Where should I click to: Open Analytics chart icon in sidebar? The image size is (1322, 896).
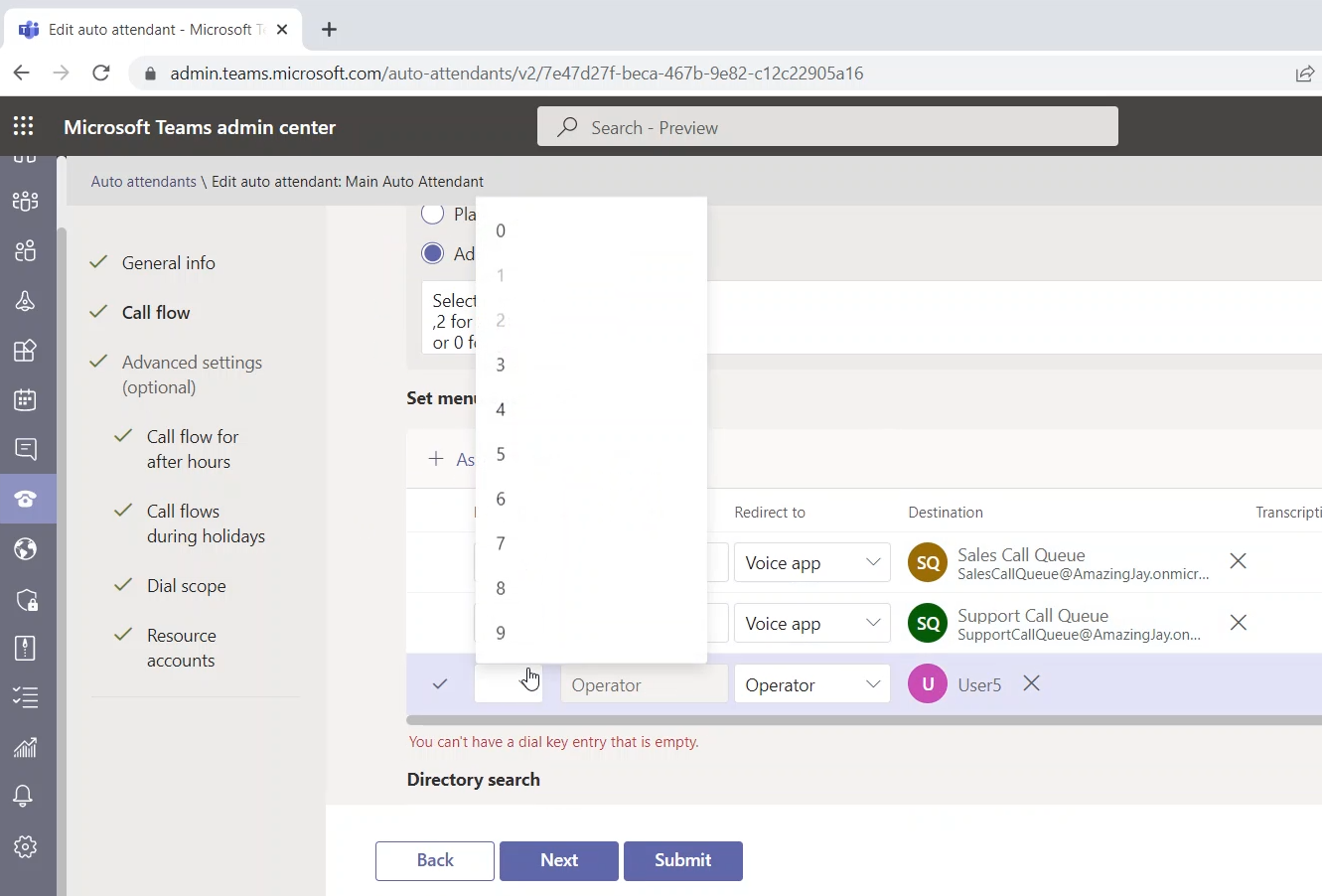tap(26, 747)
